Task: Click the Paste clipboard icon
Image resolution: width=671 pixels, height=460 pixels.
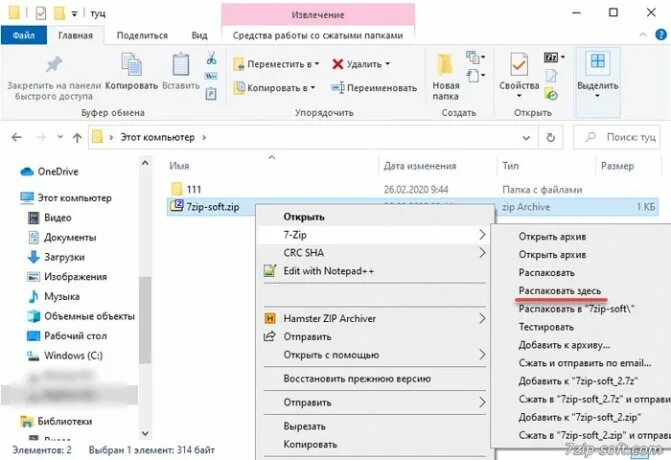Action: coord(181,65)
